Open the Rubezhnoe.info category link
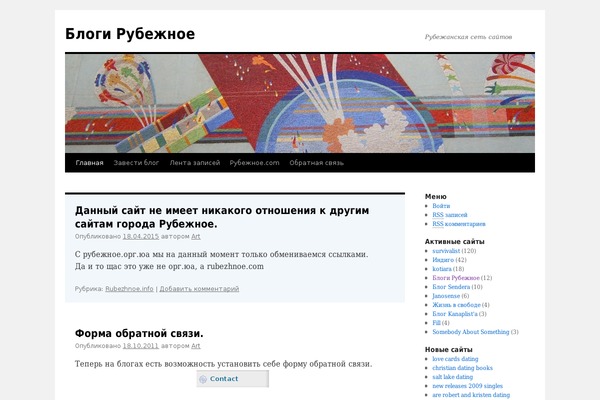This screenshot has width=600, height=400. [129, 289]
